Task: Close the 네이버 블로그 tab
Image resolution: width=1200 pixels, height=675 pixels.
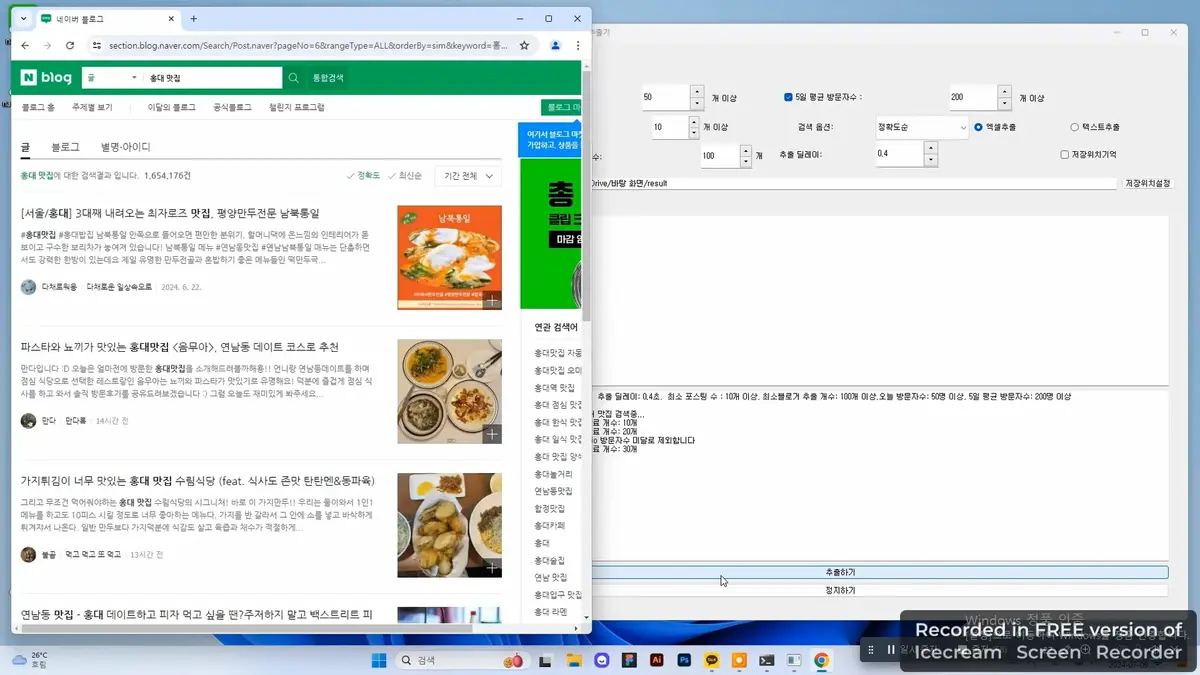Action: point(172,19)
